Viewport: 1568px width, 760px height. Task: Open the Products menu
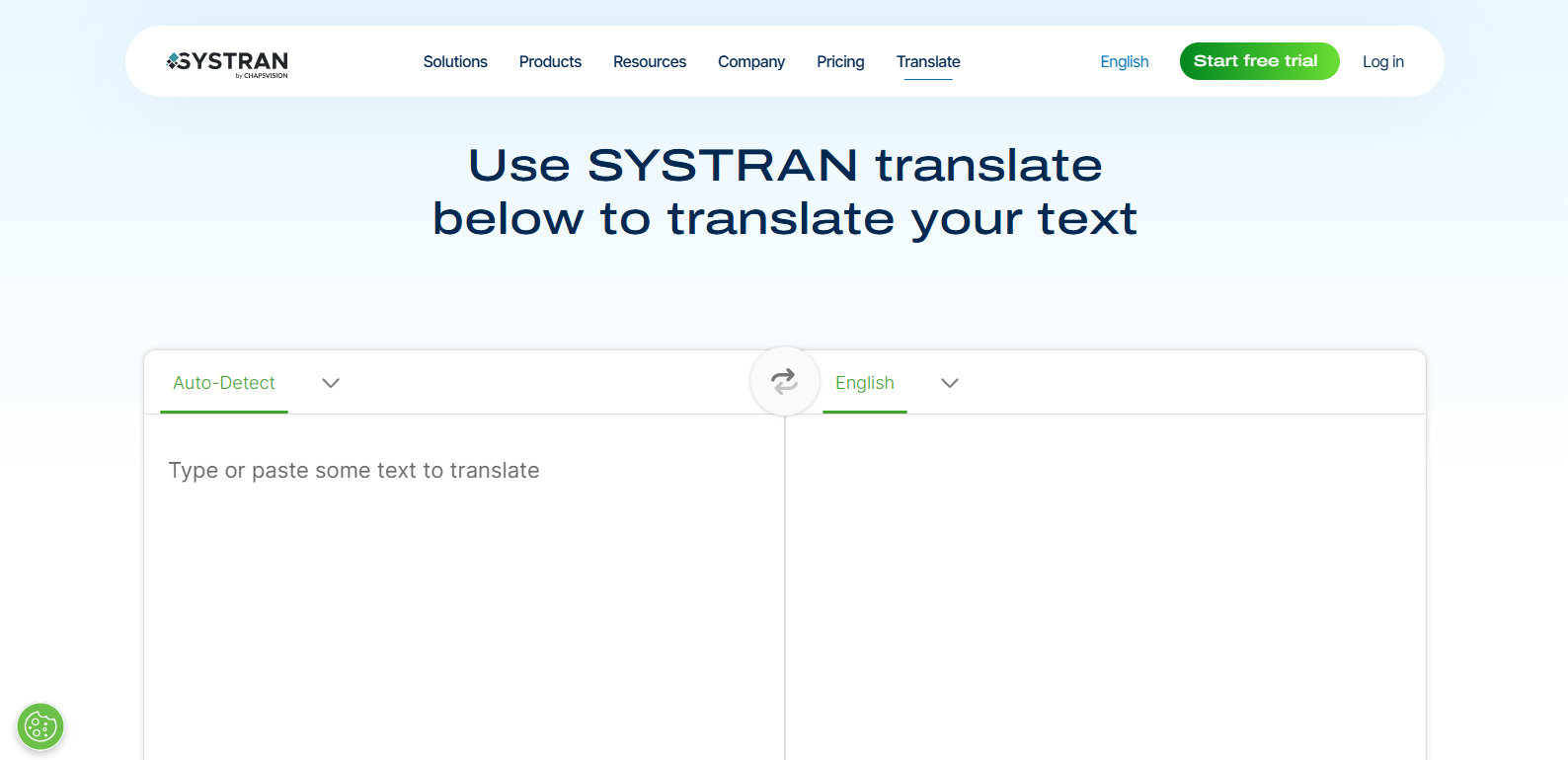click(x=550, y=61)
